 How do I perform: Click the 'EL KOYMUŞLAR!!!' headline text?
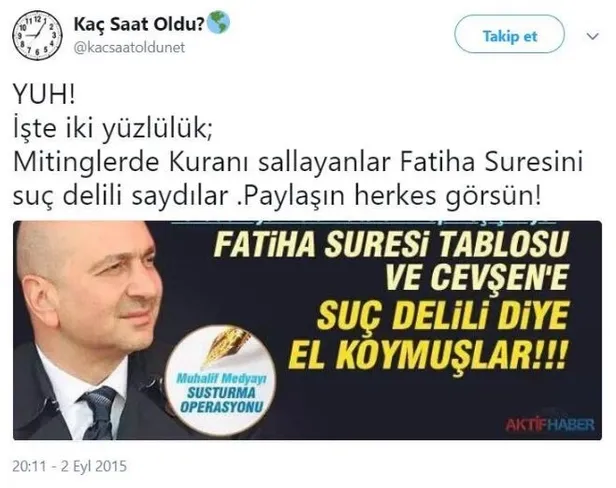(428, 355)
